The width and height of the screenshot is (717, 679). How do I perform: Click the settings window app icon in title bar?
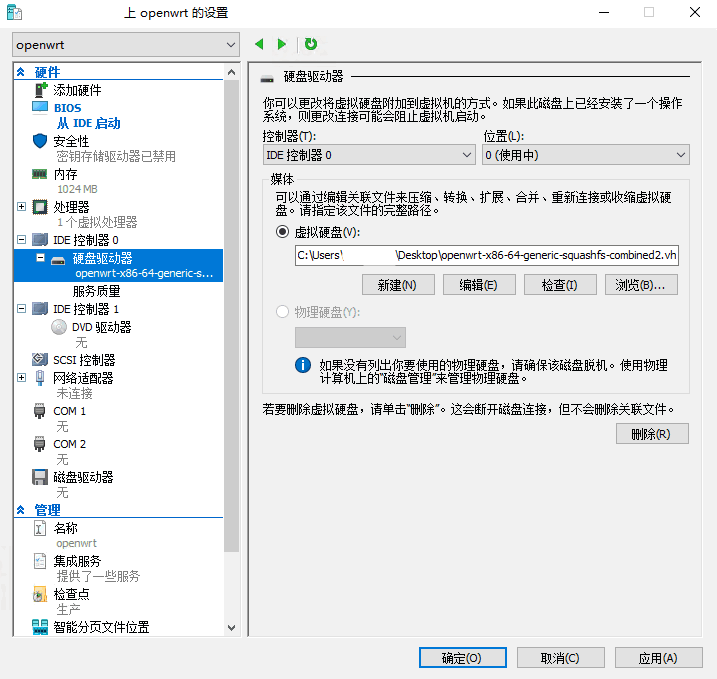14,12
